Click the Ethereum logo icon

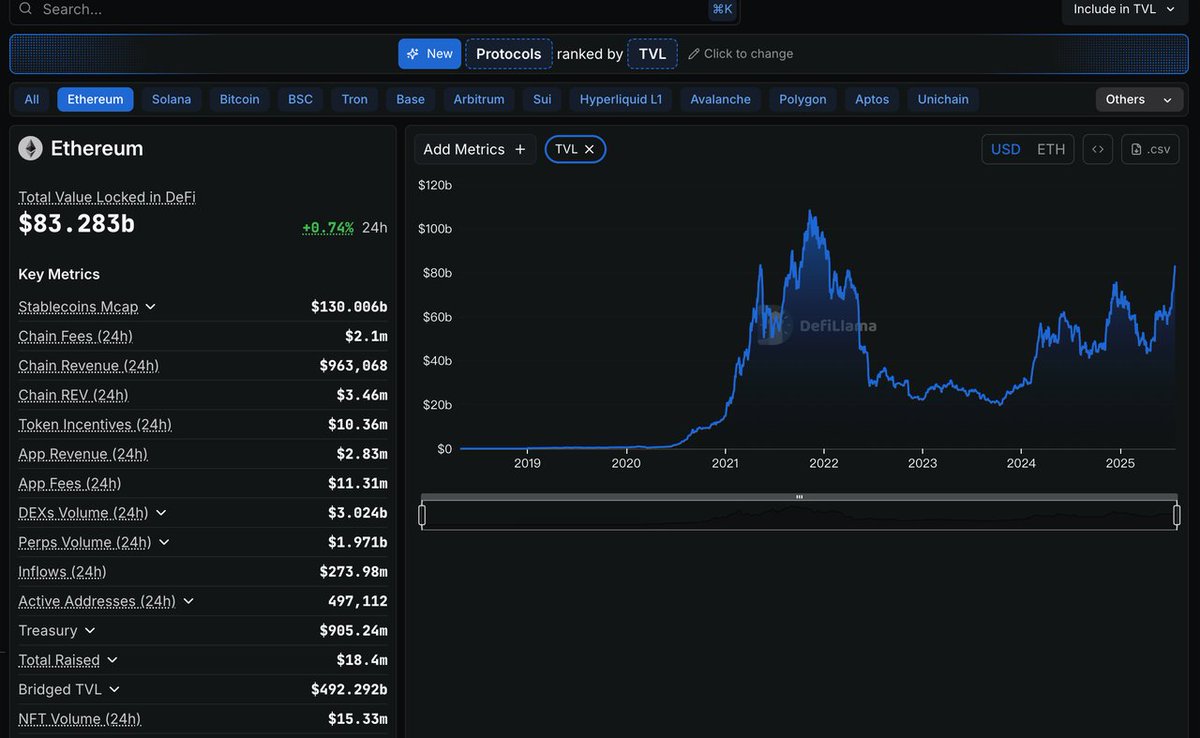[x=30, y=148]
